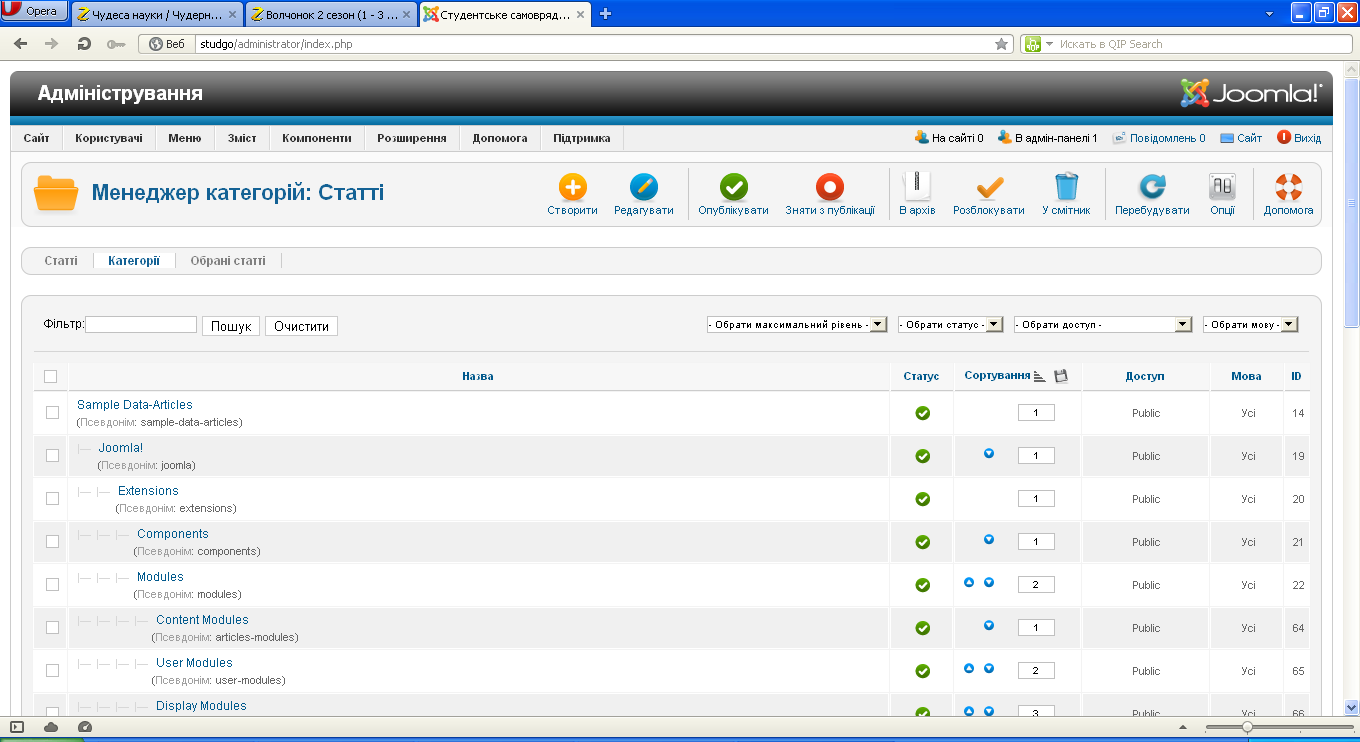Toggle published status of Sample Data-Articles
The height and width of the screenshot is (742, 1360).
click(x=922, y=413)
